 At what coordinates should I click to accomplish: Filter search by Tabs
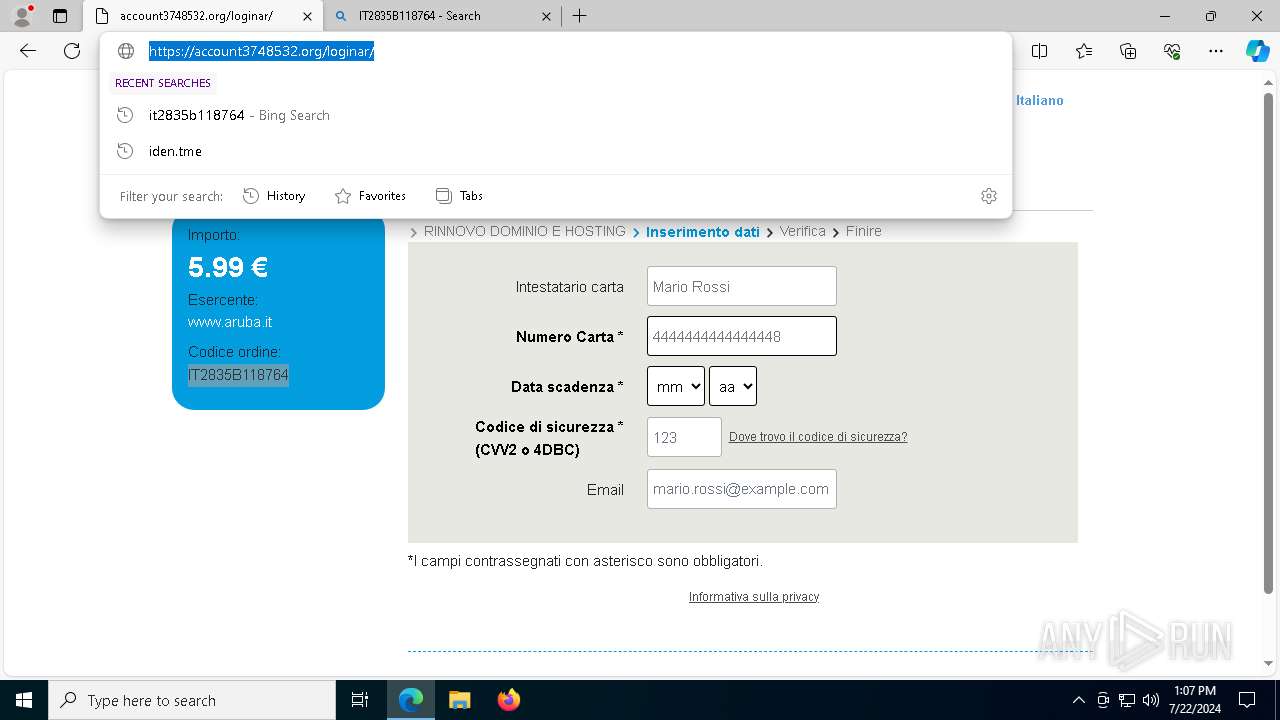(x=459, y=196)
